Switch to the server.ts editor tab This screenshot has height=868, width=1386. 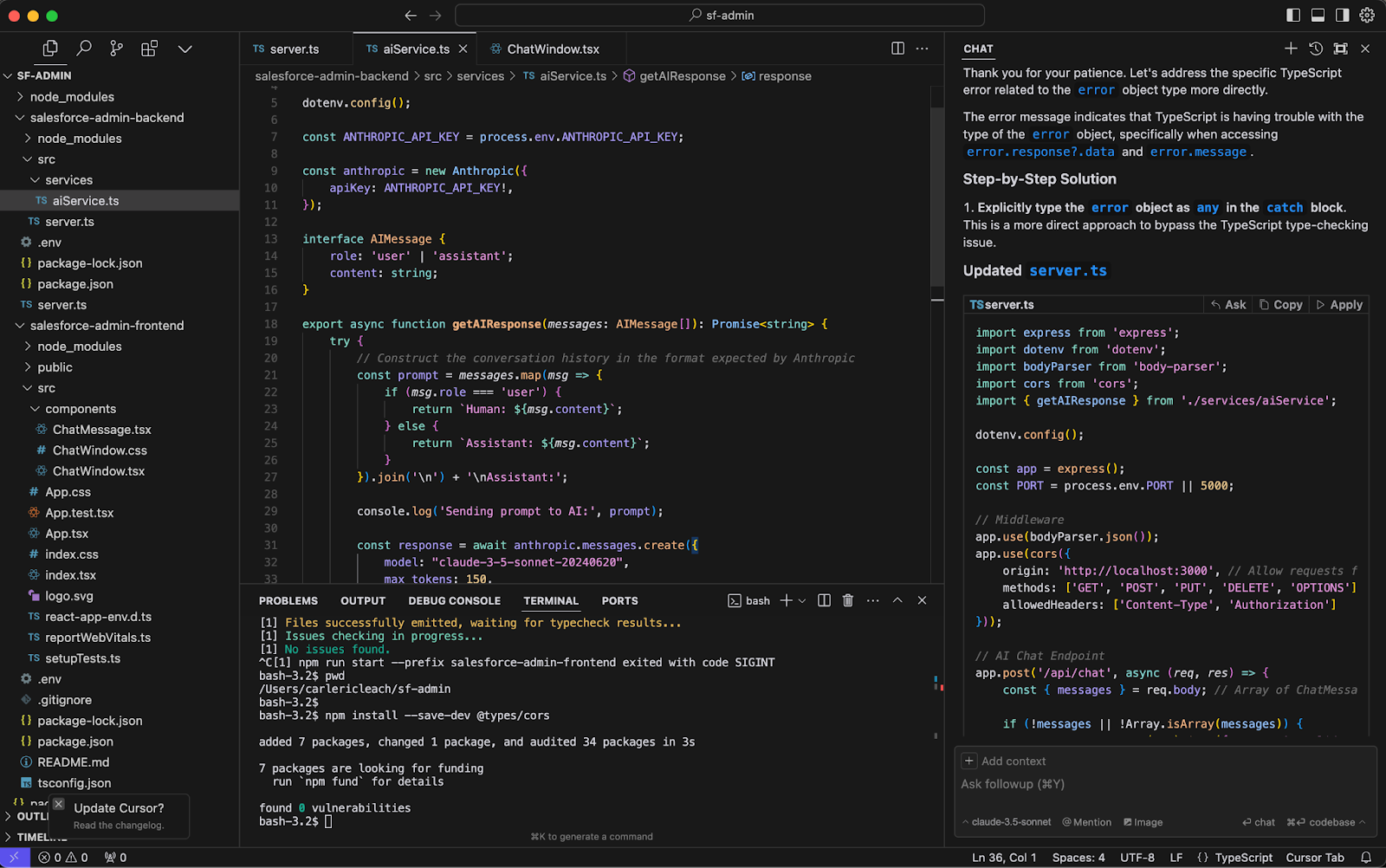click(295, 49)
